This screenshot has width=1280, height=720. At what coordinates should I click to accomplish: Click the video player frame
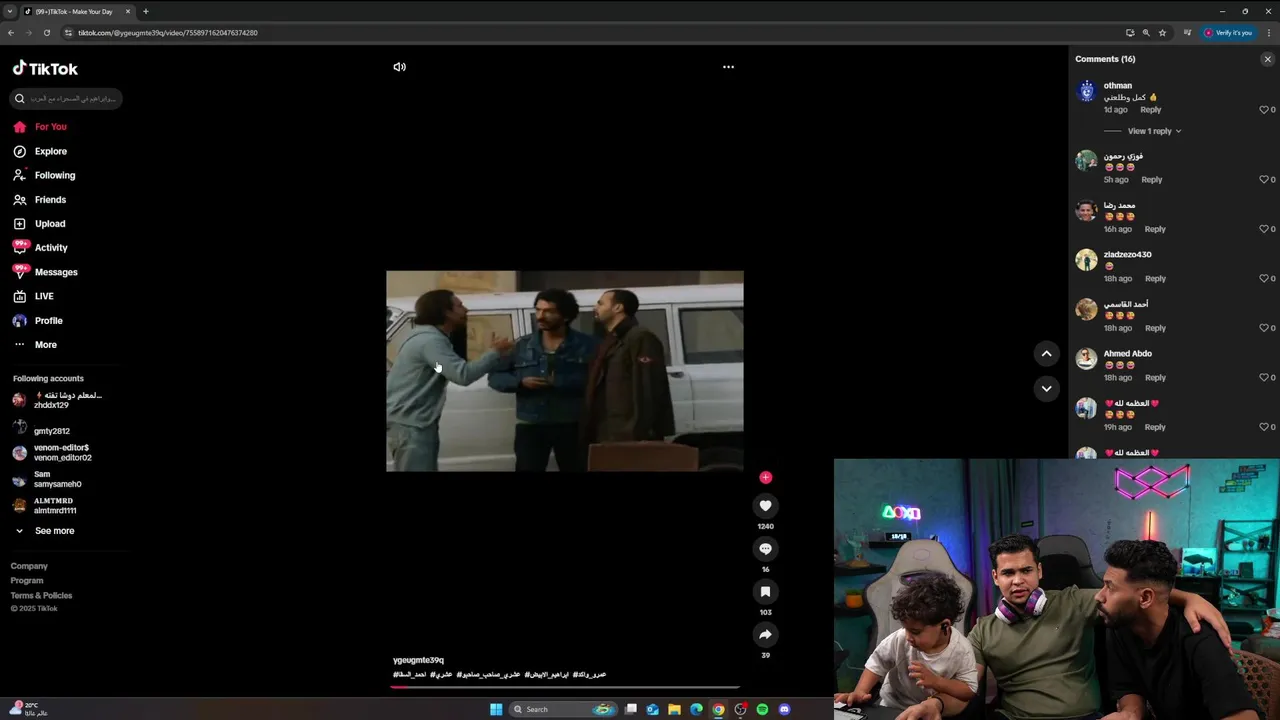tap(565, 371)
